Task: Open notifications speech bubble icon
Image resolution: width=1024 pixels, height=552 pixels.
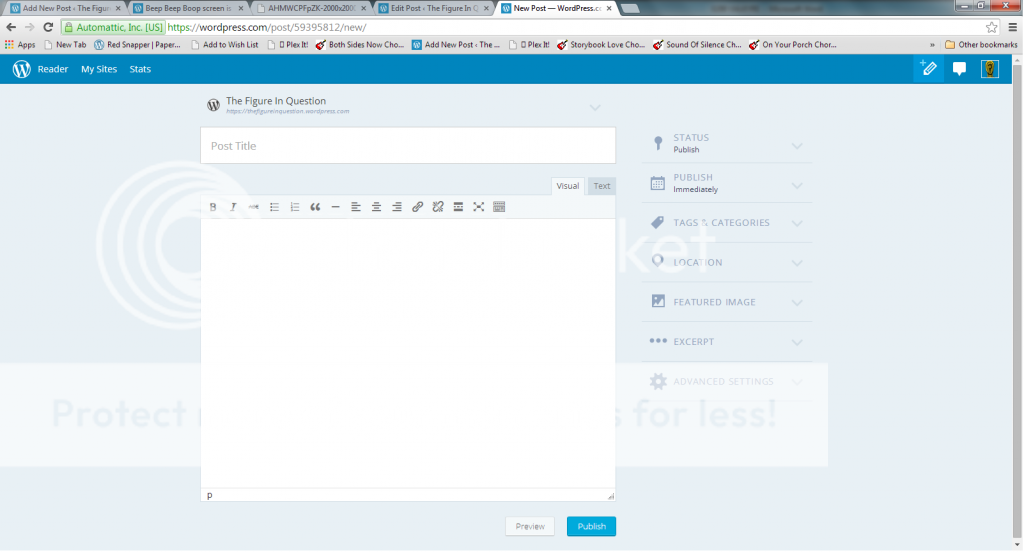Action: 959,69
